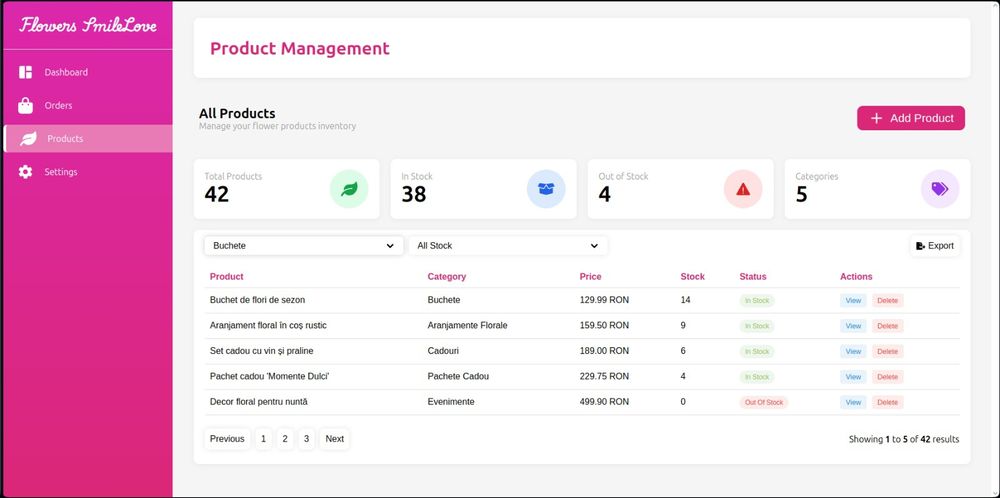Click the Status column header
1000x498 pixels.
point(753,276)
